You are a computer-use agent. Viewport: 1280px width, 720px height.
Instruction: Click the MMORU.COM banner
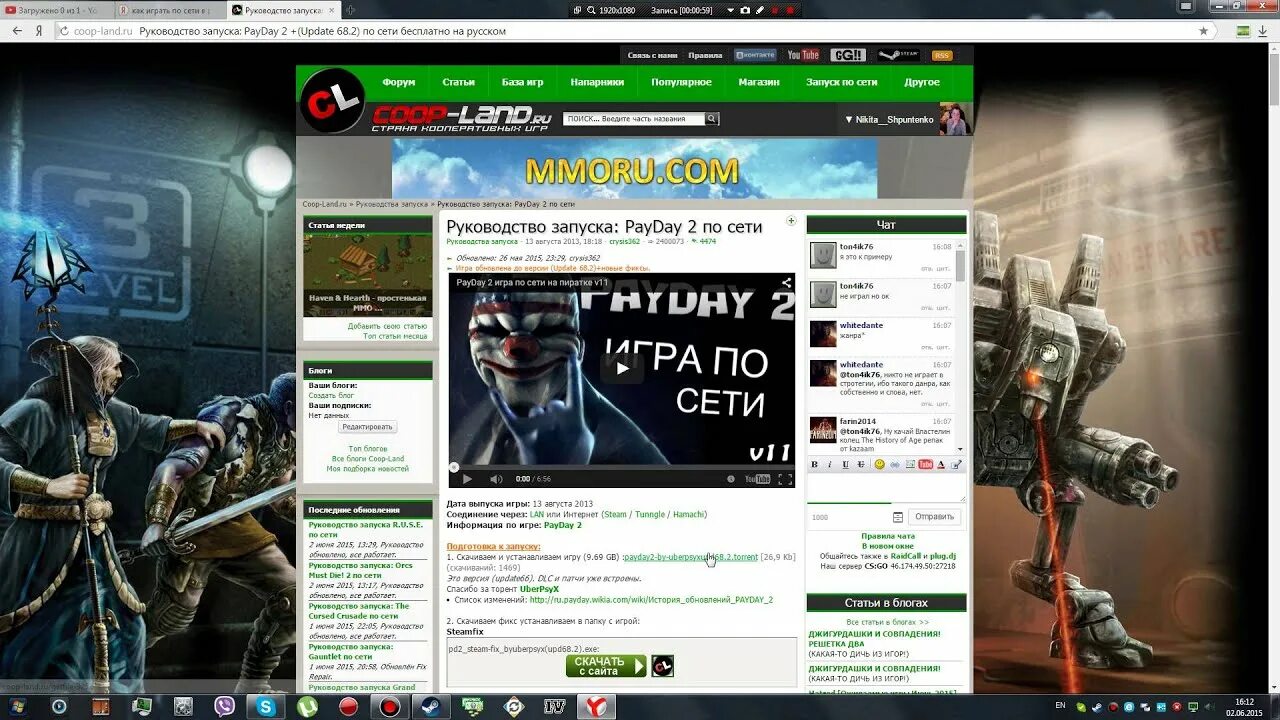(634, 168)
